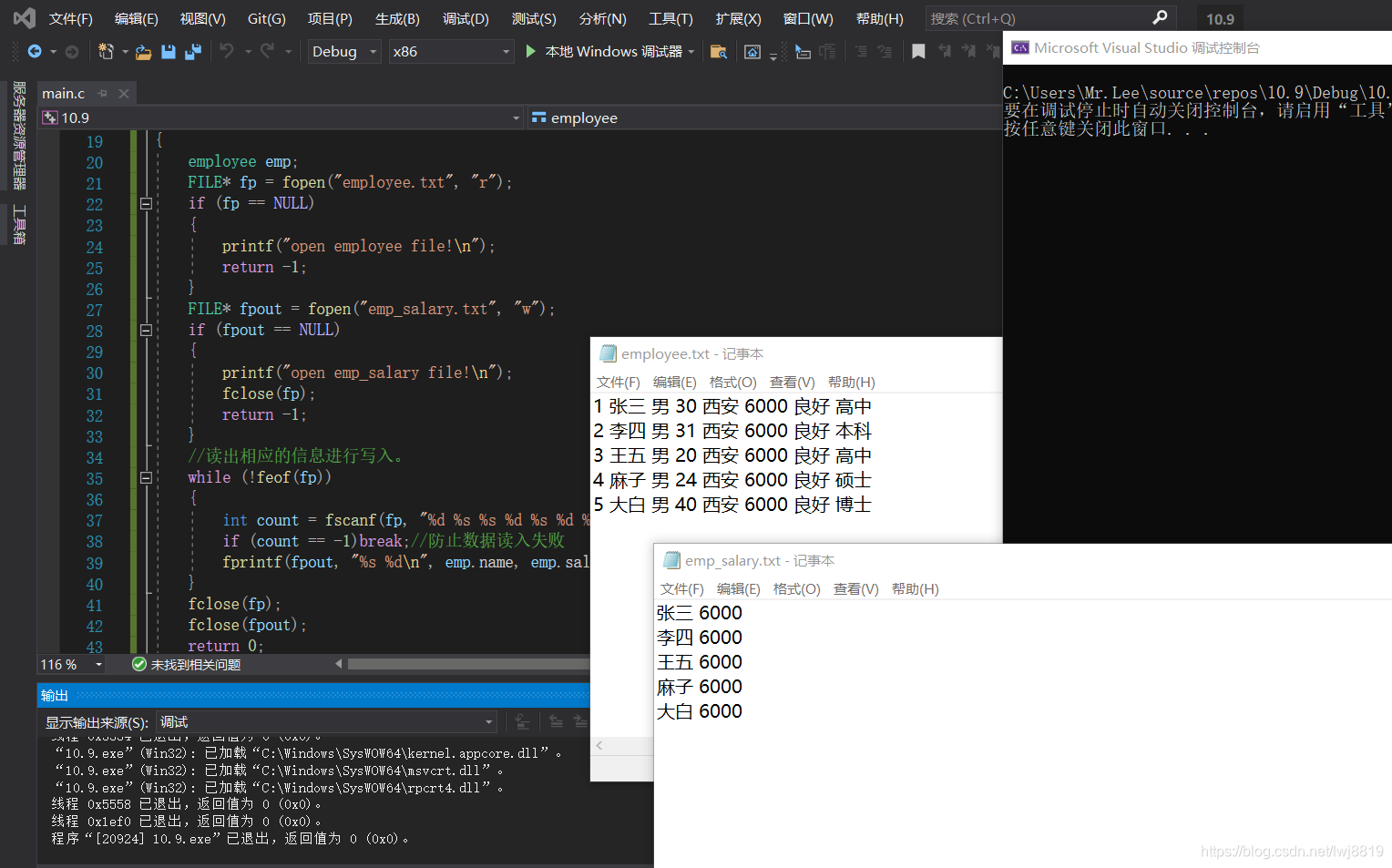Click the horizontal scrollbar of the code editor
Screen dimensions: 1392x868
[x=468, y=664]
